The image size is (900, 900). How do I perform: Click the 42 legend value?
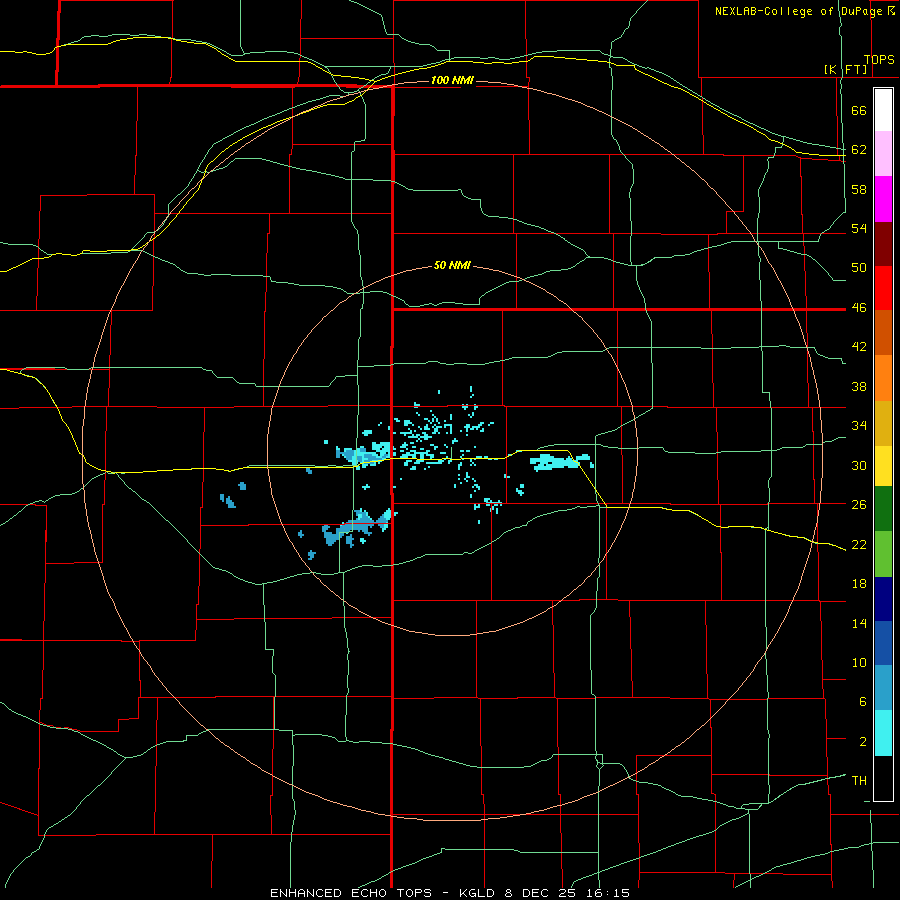tap(859, 347)
